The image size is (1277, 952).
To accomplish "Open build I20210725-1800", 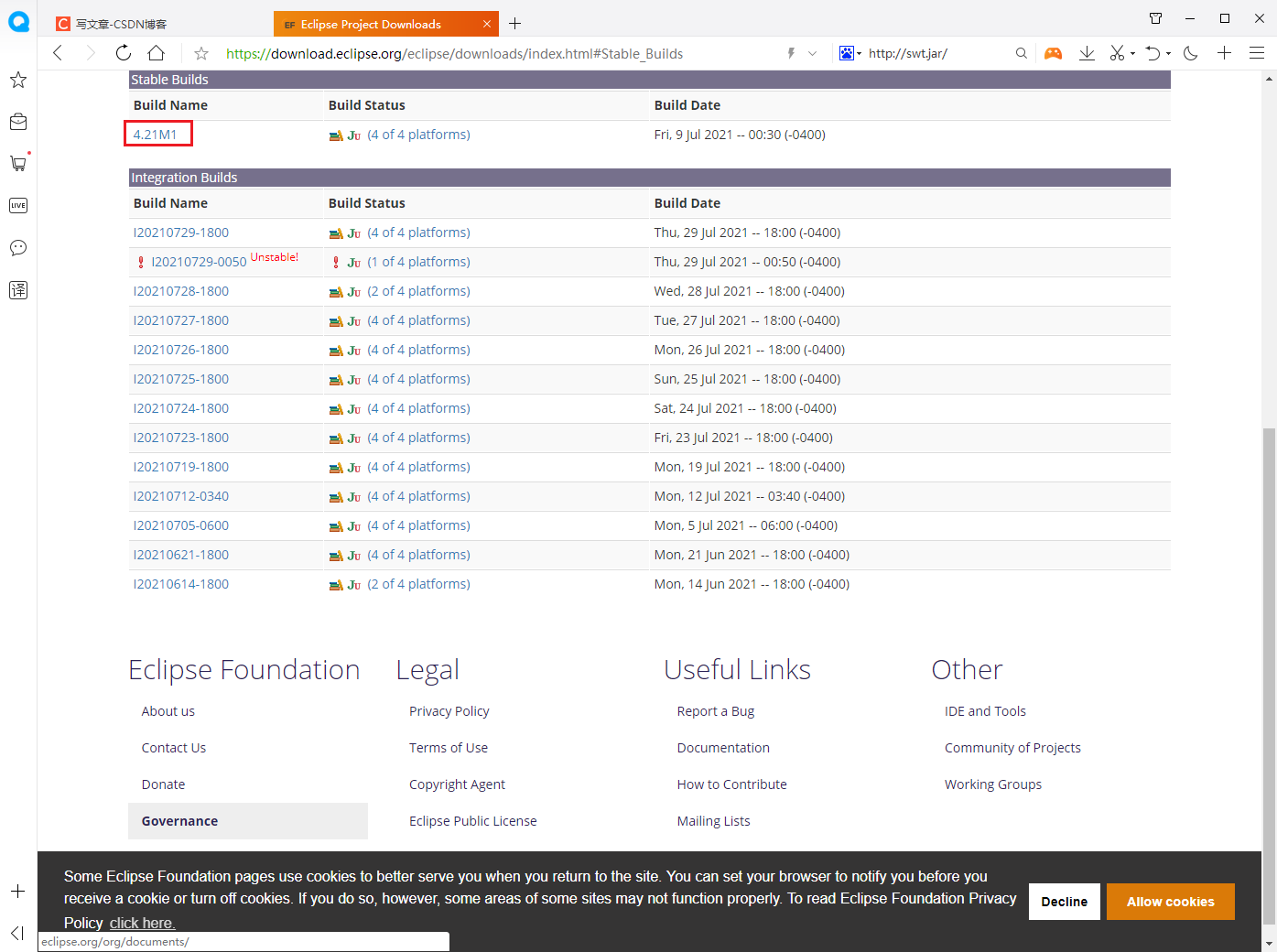I will click(x=181, y=379).
